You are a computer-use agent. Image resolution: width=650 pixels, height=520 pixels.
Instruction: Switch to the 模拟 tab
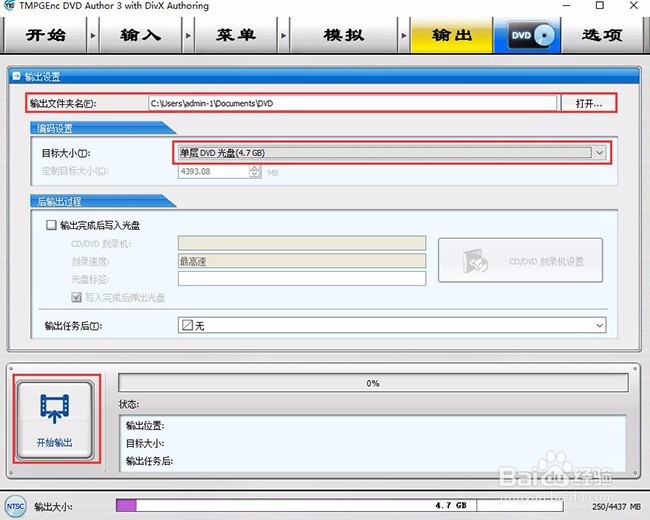[x=344, y=35]
